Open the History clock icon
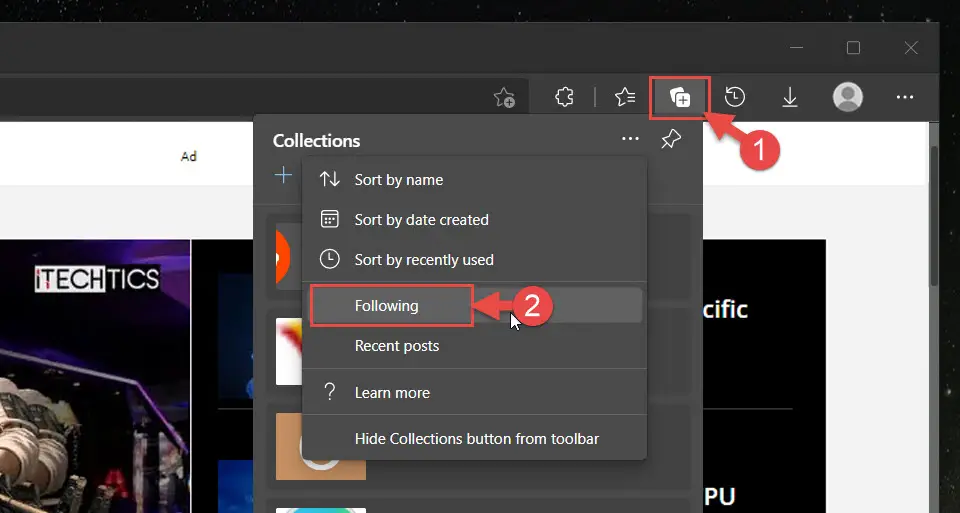This screenshot has height=513, width=960. tap(735, 97)
